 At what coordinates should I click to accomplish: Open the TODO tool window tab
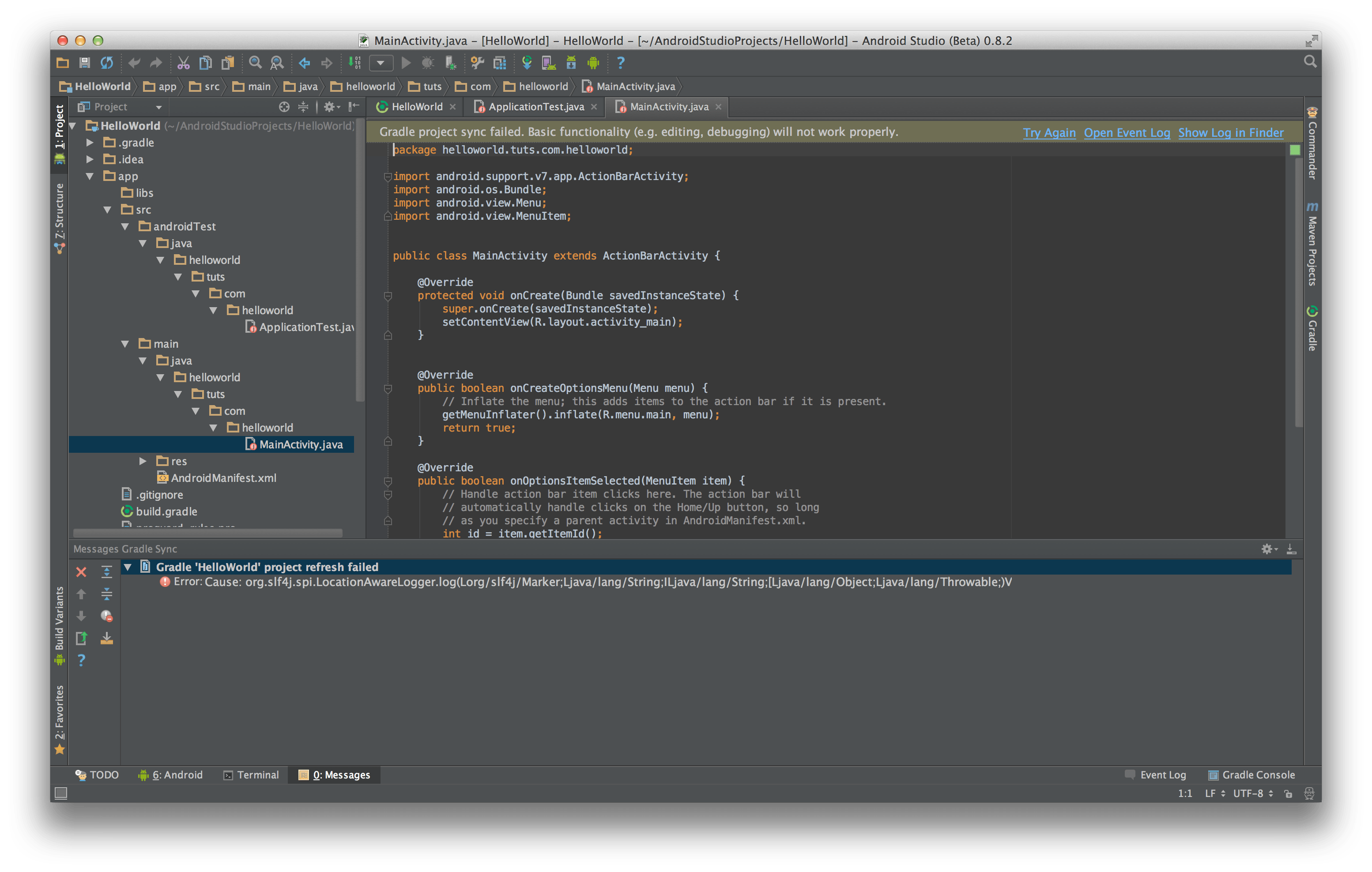[97, 775]
